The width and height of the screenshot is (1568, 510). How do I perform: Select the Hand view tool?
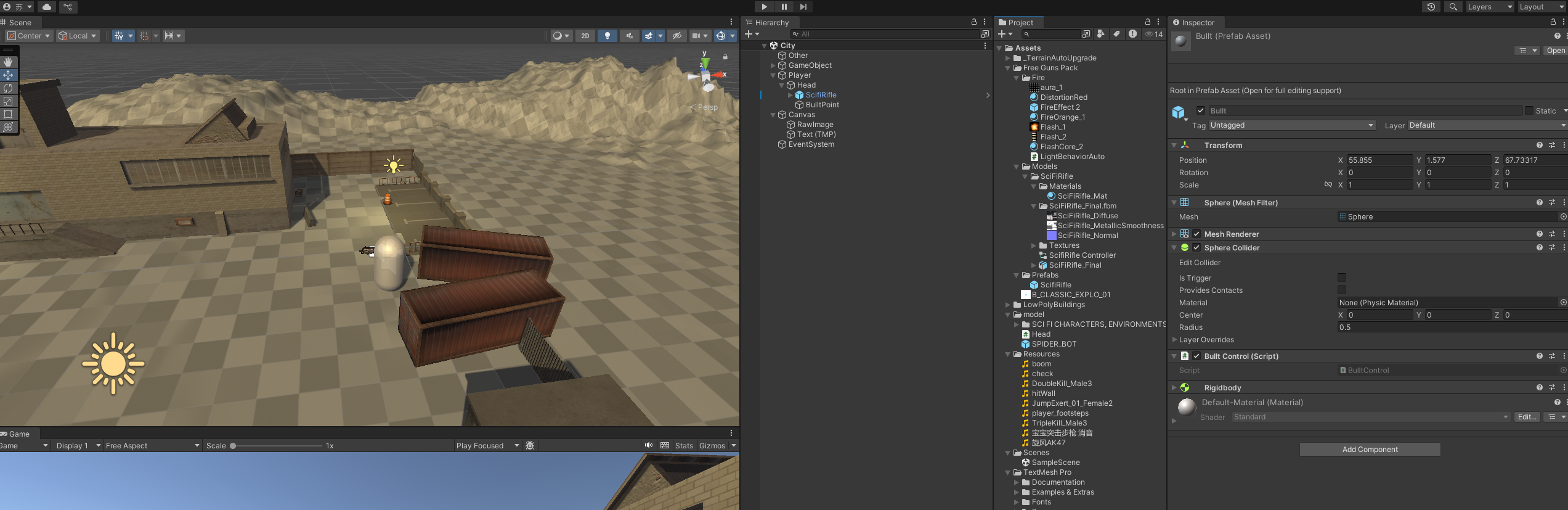(x=8, y=62)
